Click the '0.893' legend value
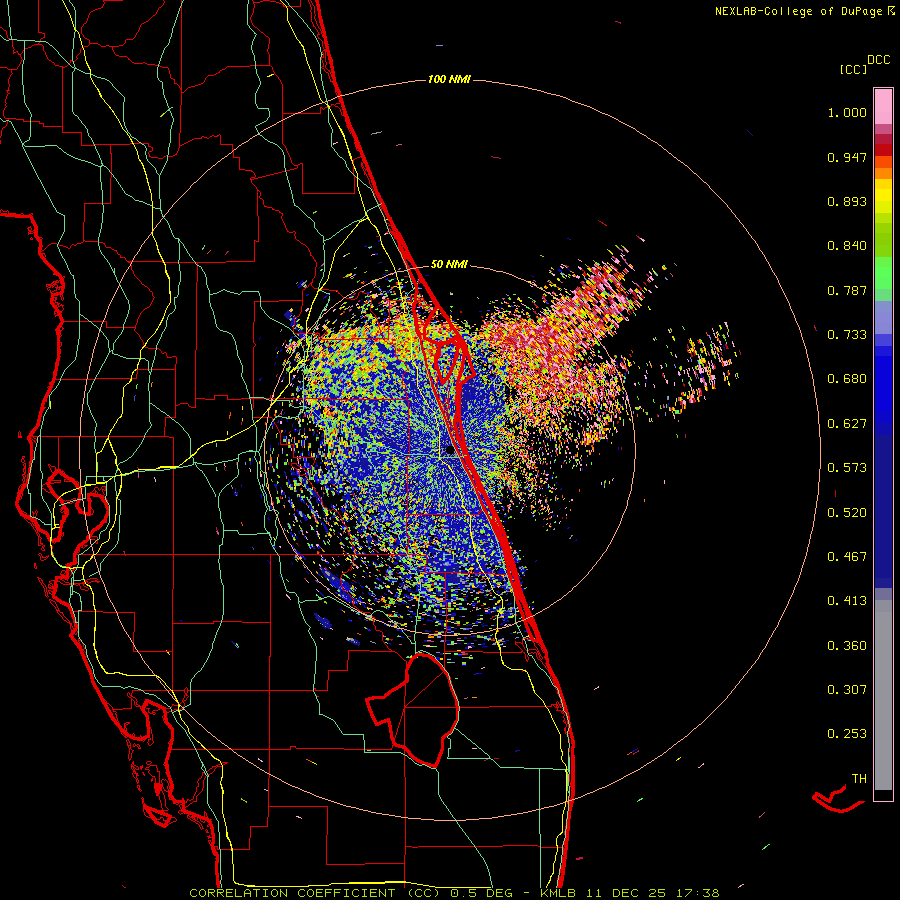 click(847, 201)
